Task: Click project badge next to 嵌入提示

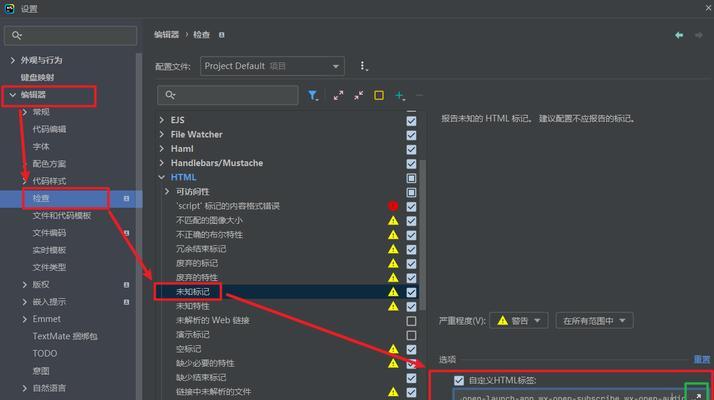Action: pyautogui.click(x=126, y=302)
